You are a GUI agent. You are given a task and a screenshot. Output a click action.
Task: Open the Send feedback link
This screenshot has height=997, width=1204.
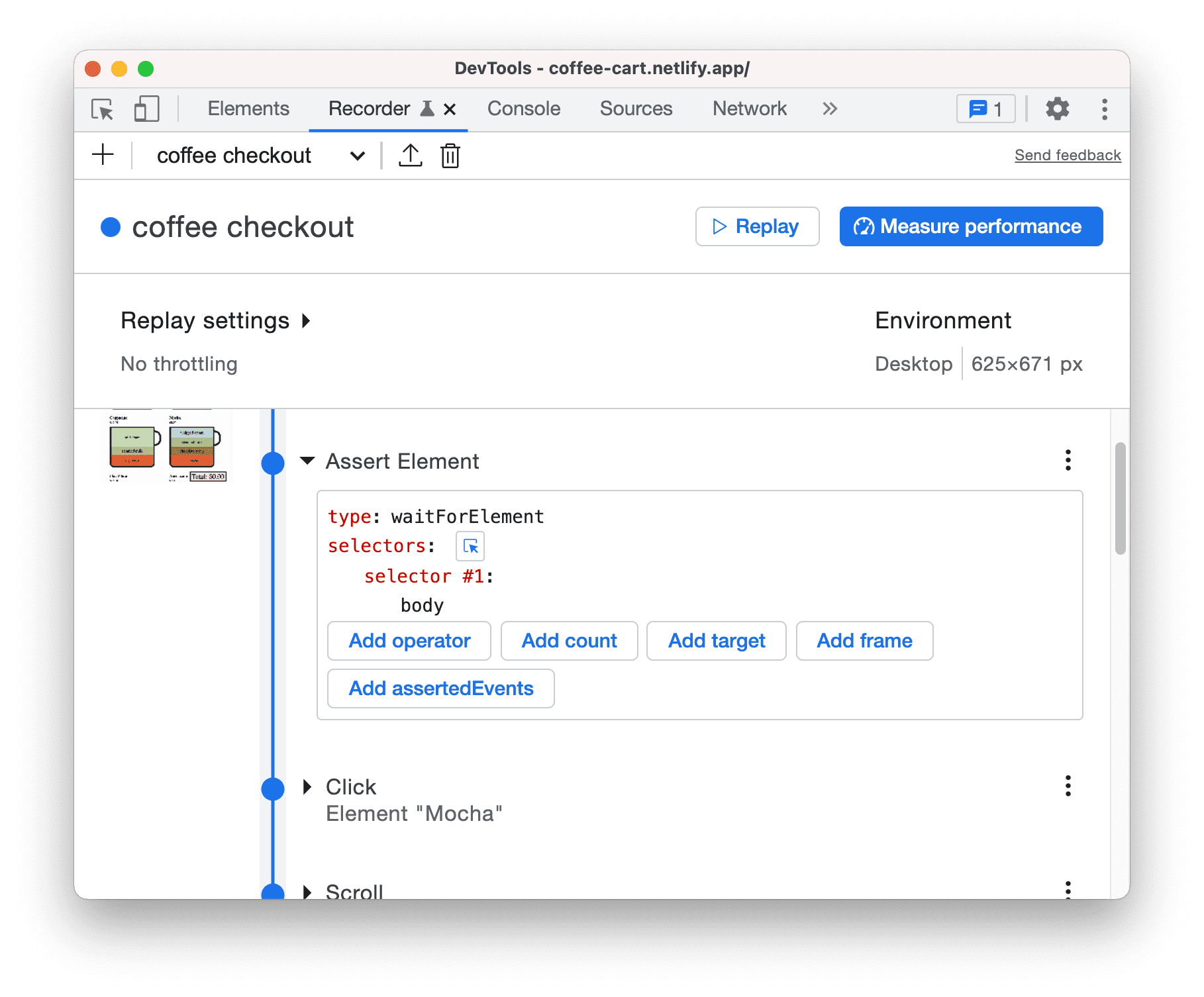tap(1066, 155)
